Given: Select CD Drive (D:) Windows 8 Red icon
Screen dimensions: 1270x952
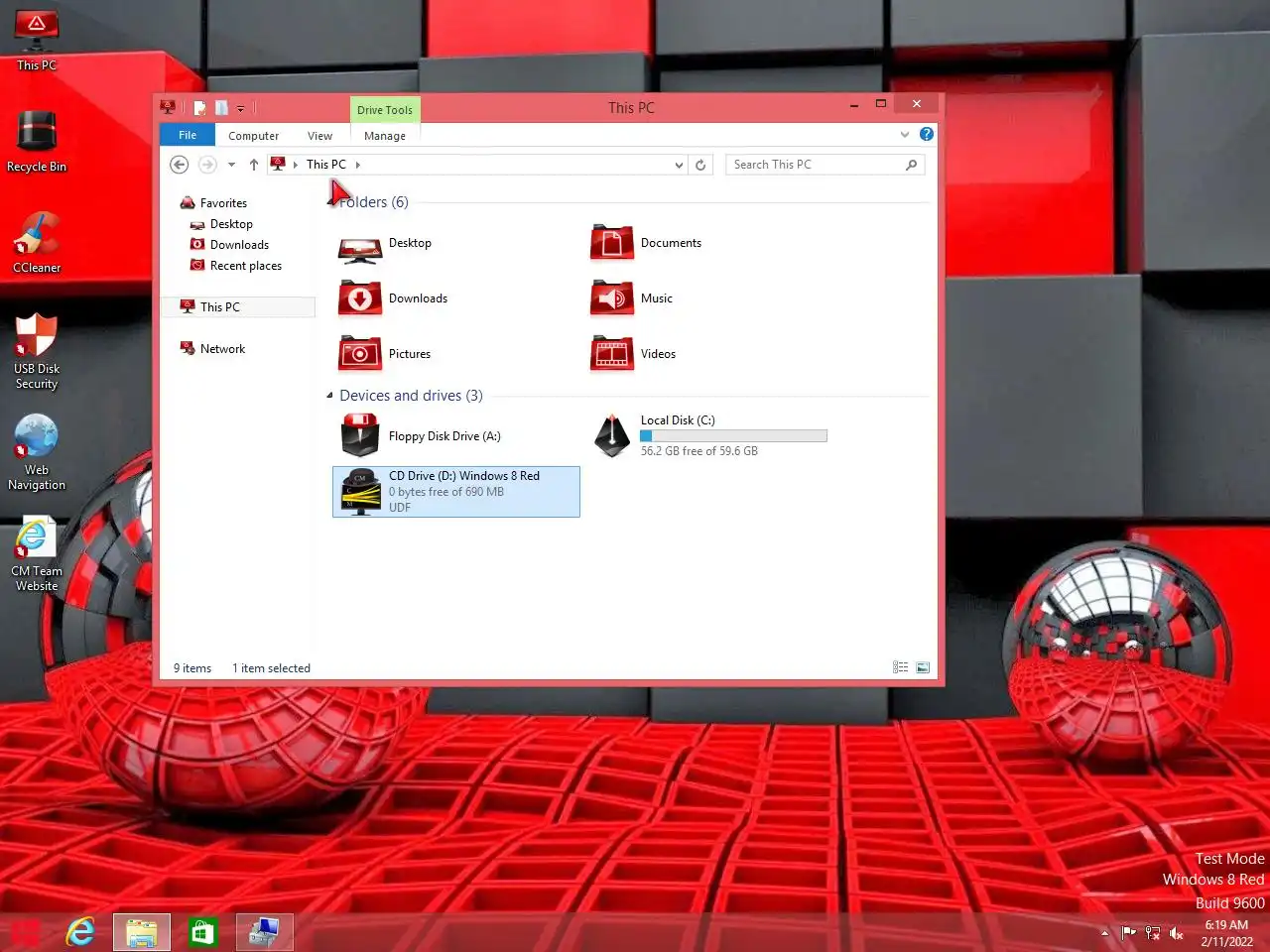Looking at the screenshot, I should (360, 492).
